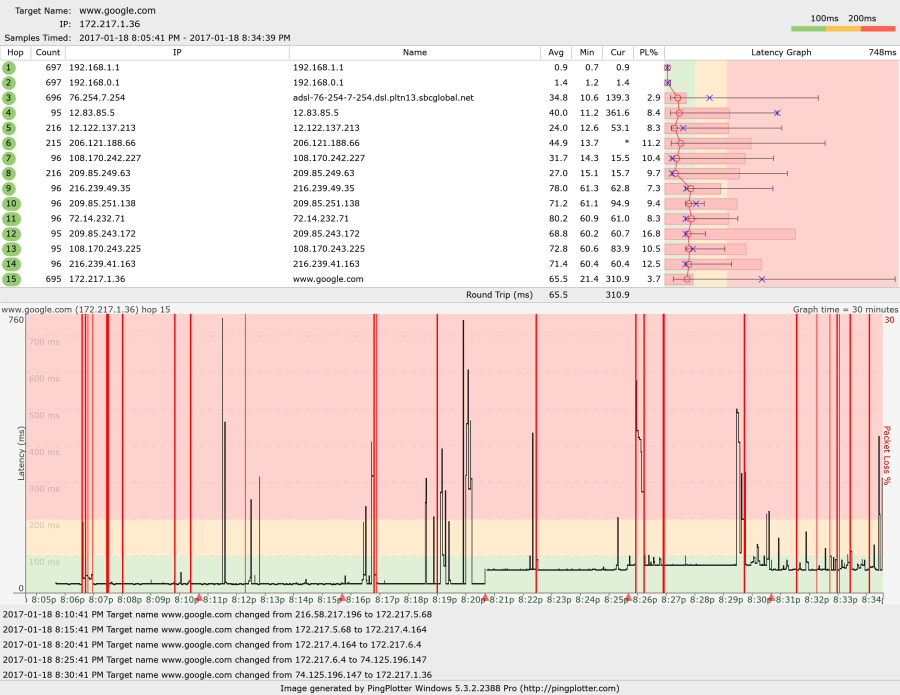Click the hop 12 green badge

point(9,234)
